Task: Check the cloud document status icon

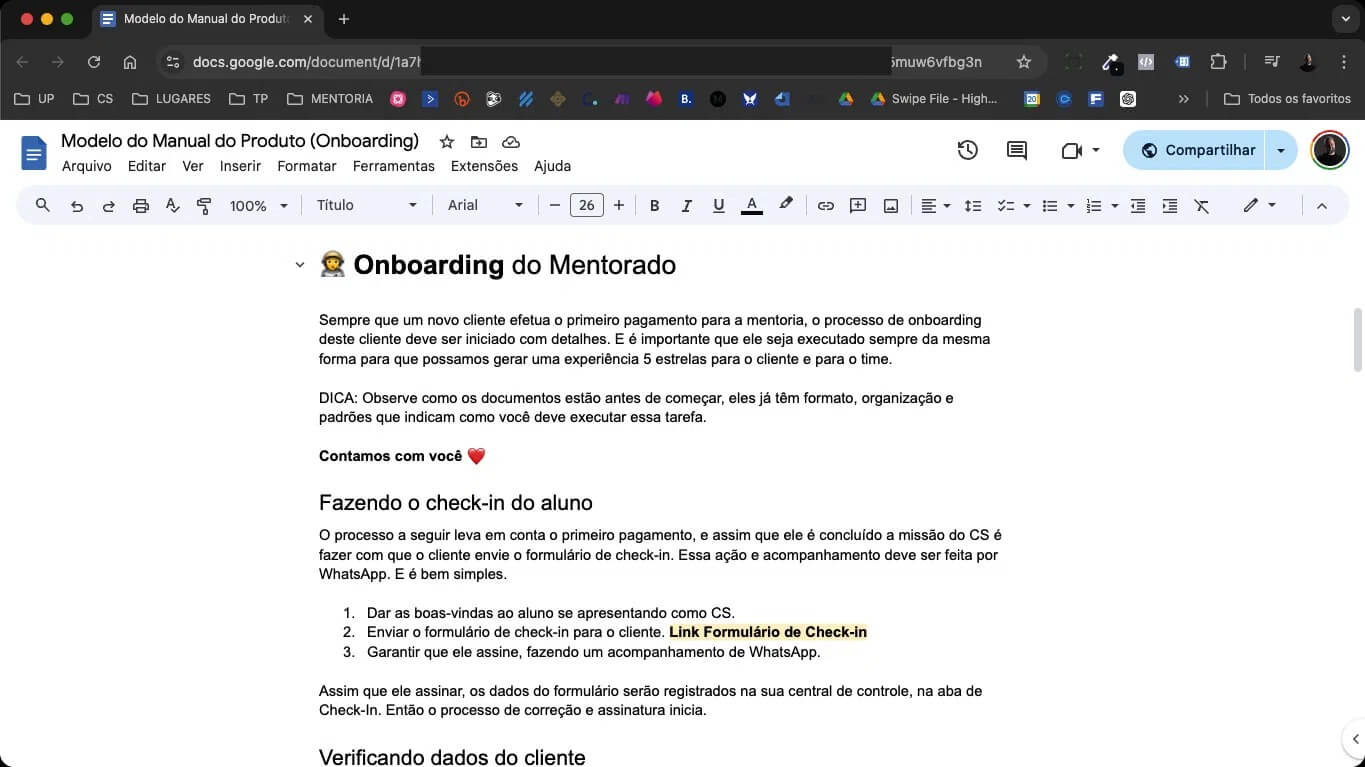Action: click(511, 142)
